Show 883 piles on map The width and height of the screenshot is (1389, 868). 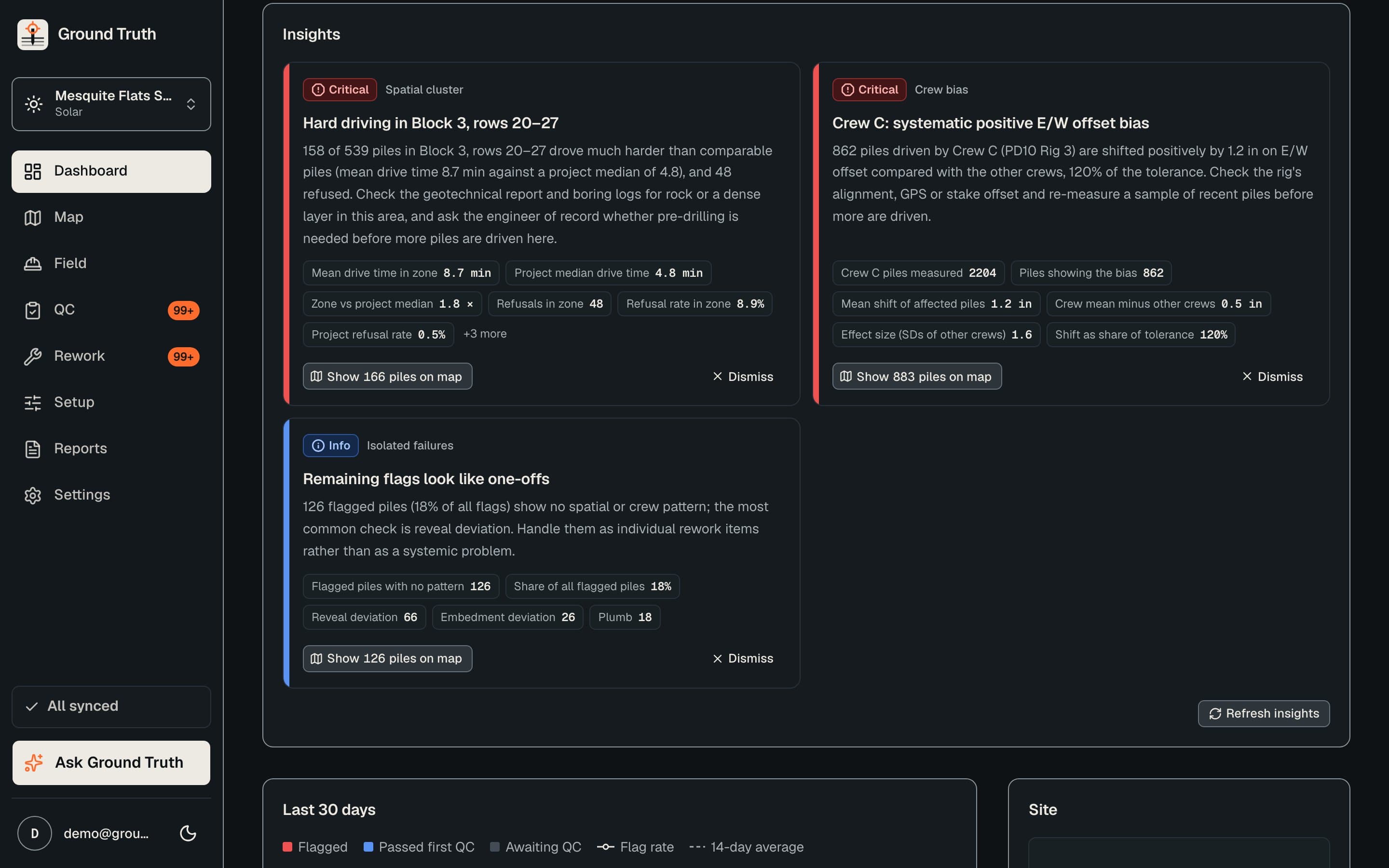click(x=917, y=377)
